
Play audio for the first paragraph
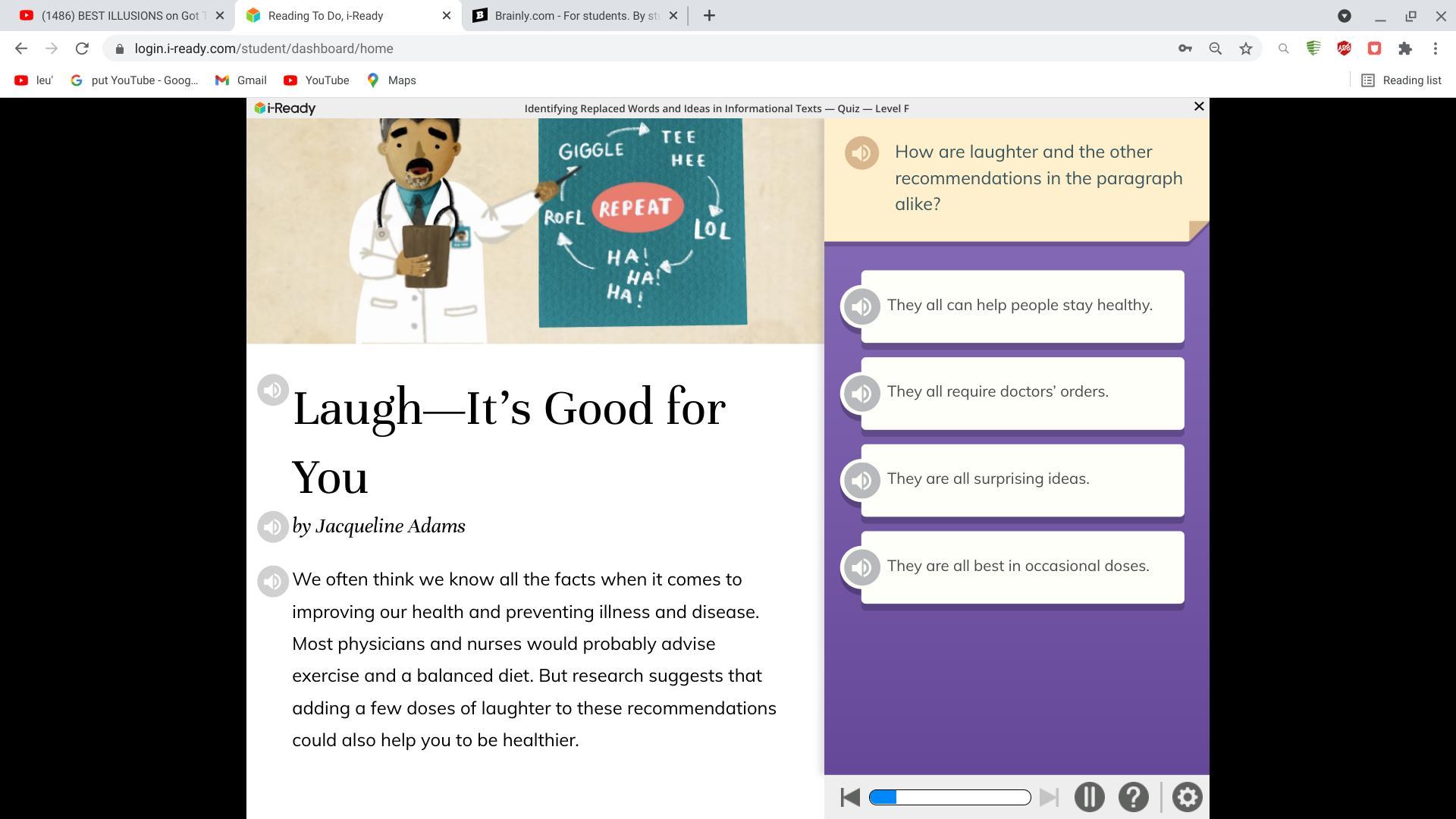tap(273, 582)
